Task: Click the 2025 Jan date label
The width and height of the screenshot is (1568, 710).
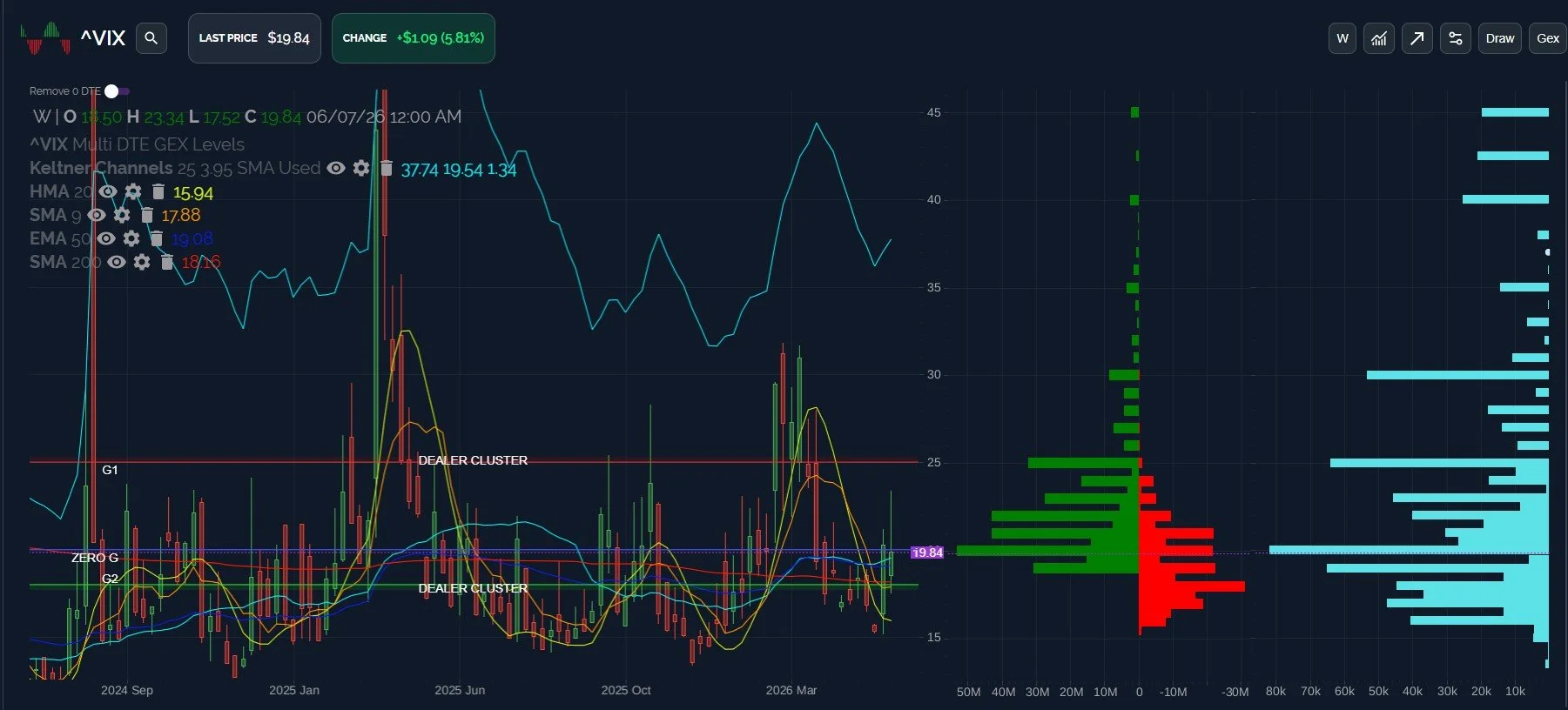Action: pos(294,690)
